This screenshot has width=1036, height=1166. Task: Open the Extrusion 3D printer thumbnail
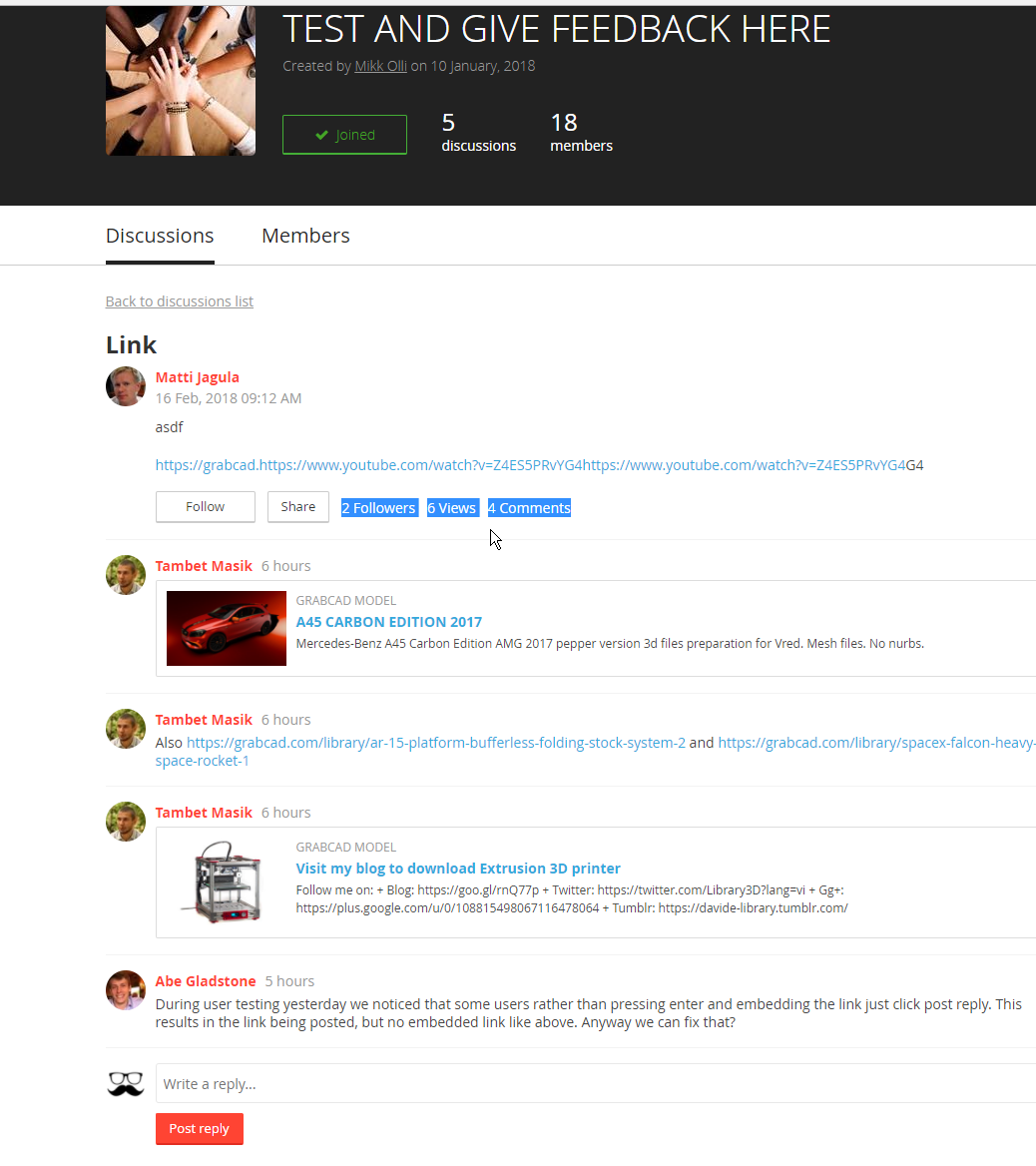tap(227, 880)
